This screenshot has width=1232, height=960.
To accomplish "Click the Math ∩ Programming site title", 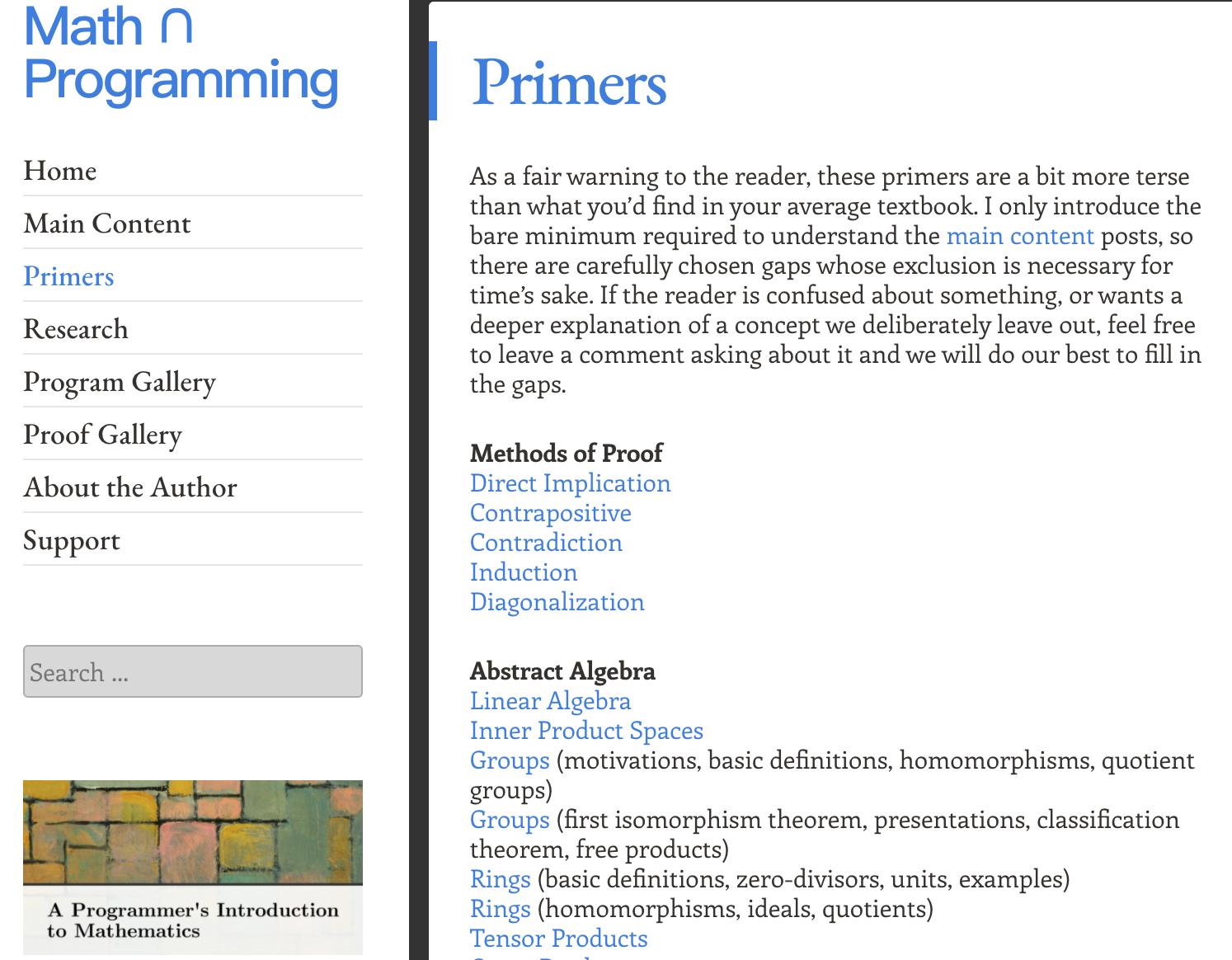I will pos(181,54).
